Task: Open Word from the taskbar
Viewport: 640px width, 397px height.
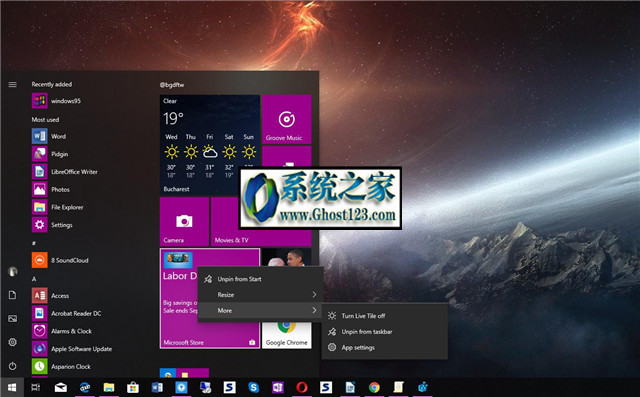Action: click(157, 387)
